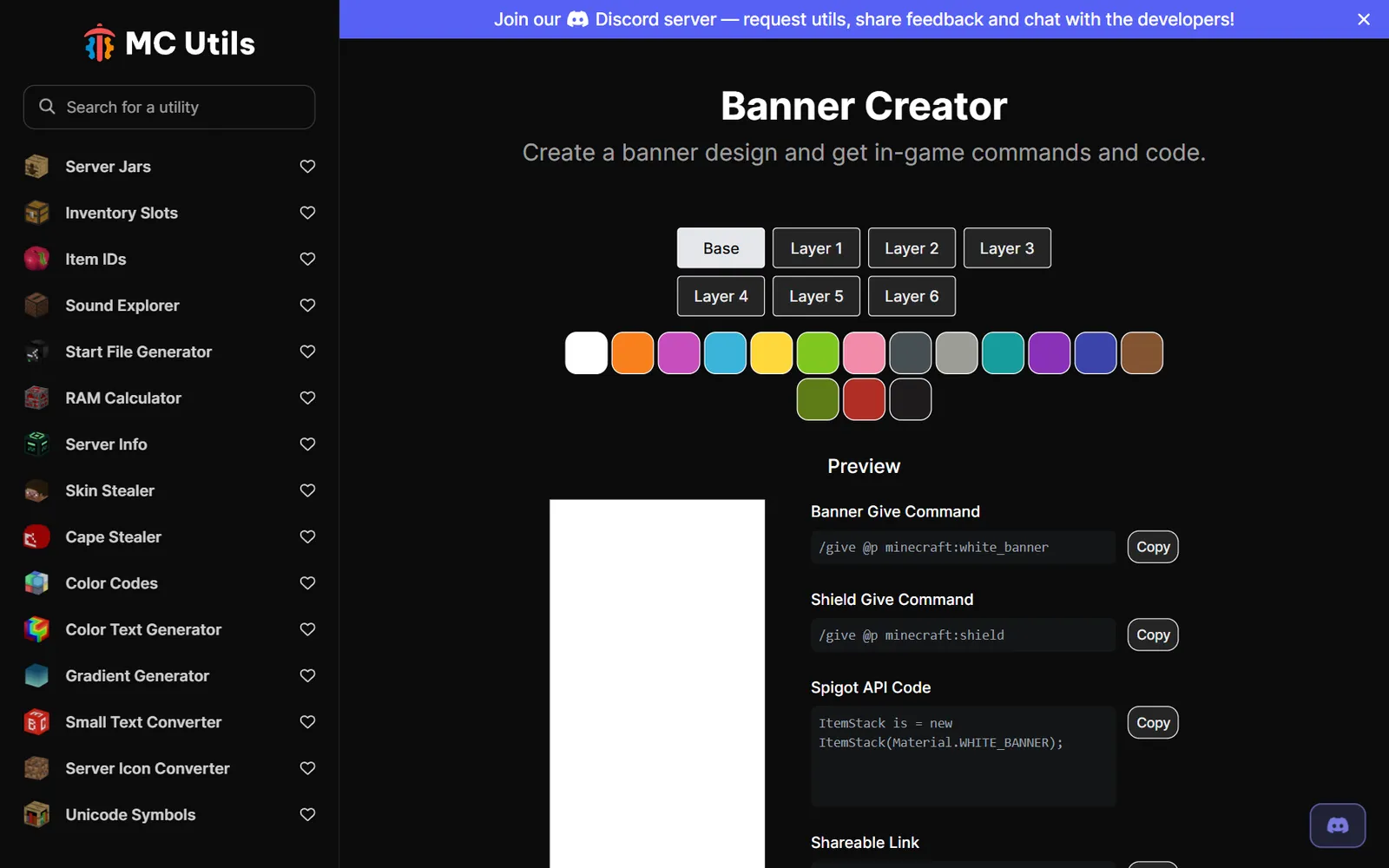Pick the red color swatch

tap(864, 399)
